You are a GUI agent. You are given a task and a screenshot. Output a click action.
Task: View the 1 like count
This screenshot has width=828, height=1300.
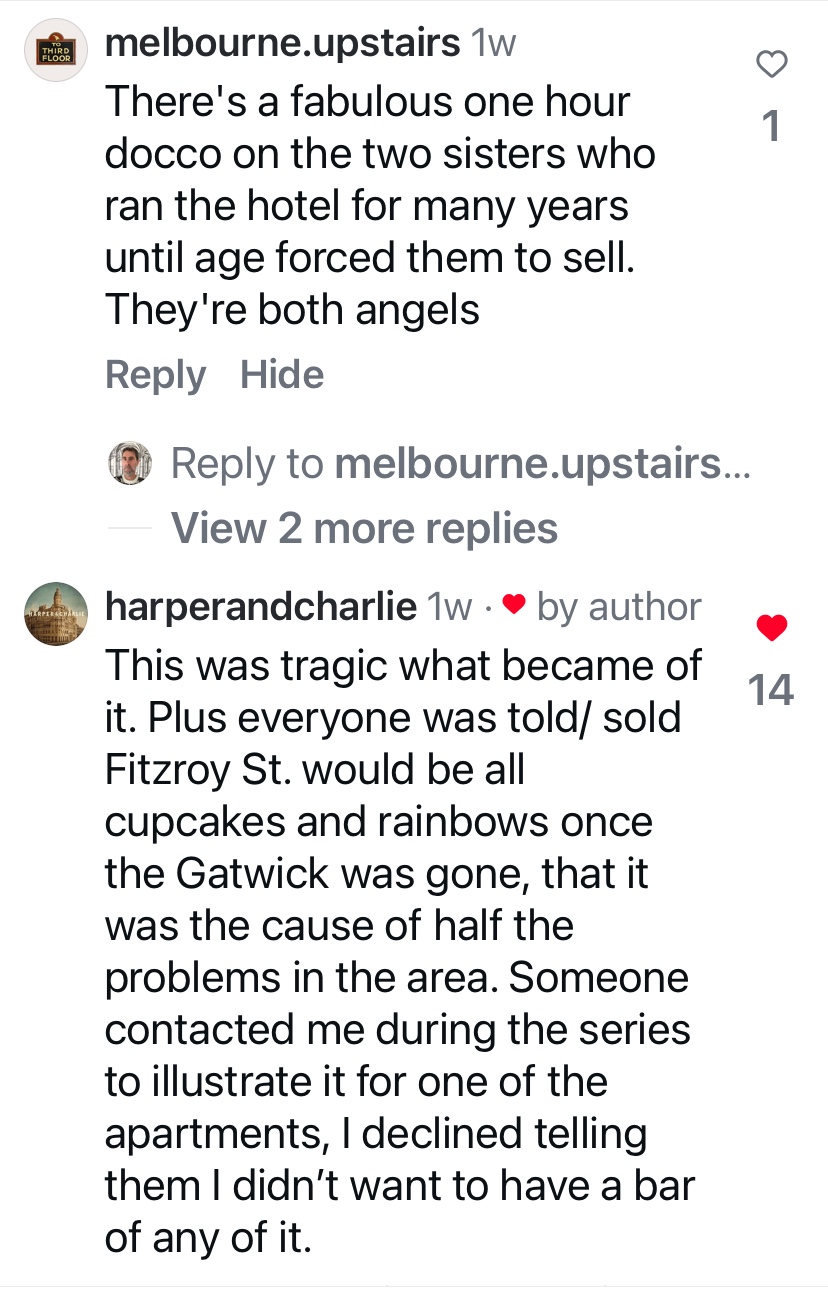click(771, 127)
